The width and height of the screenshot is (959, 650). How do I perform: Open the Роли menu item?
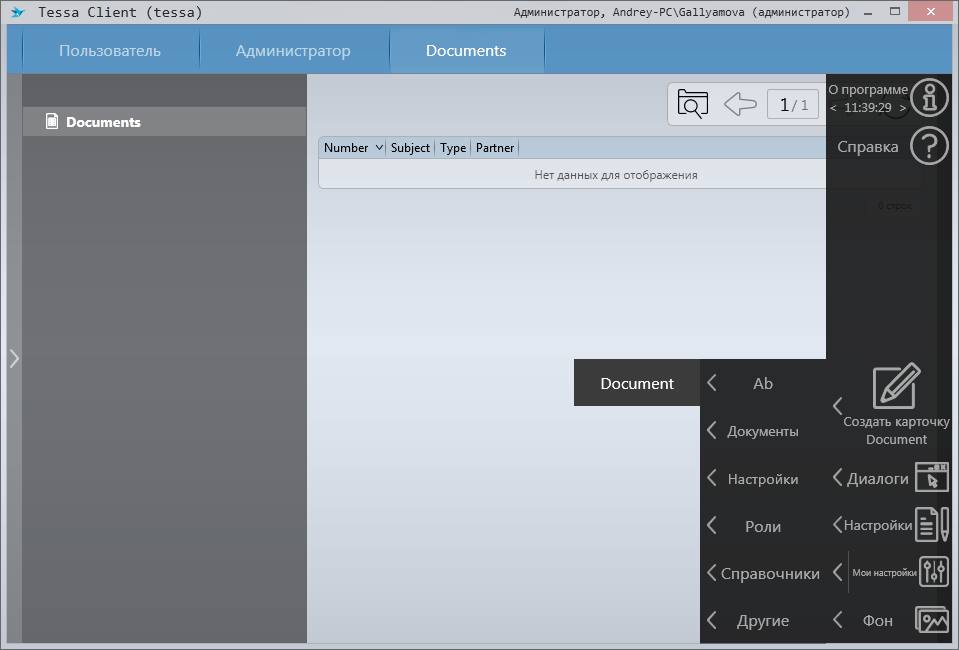pos(762,526)
